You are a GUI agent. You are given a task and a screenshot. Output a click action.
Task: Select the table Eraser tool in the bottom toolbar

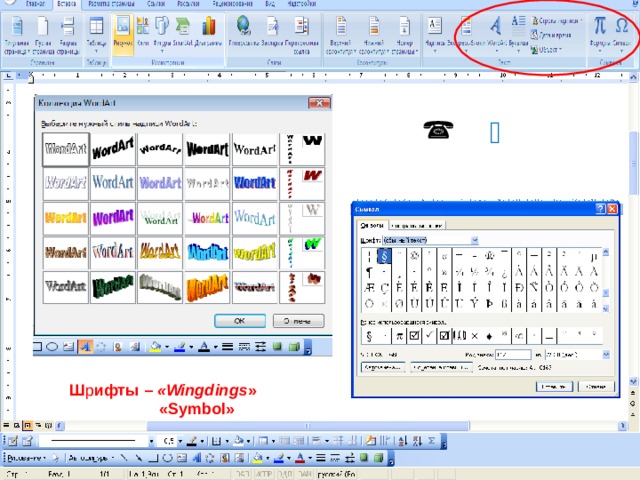coord(27,441)
